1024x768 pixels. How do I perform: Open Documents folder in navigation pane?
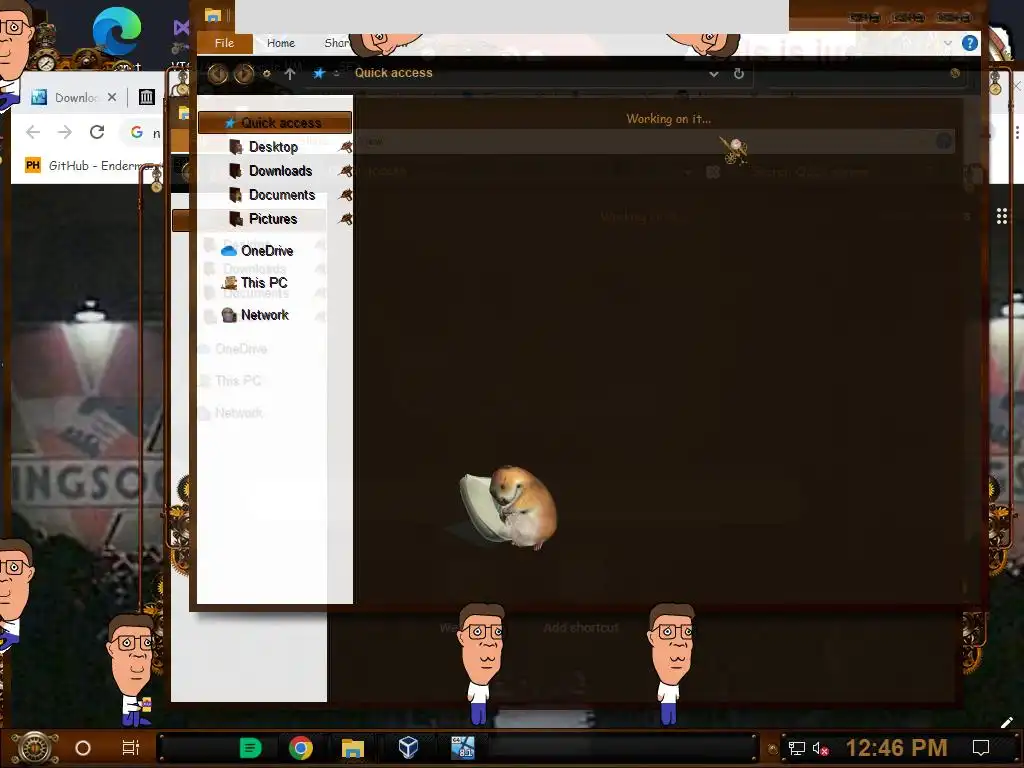[281, 195]
